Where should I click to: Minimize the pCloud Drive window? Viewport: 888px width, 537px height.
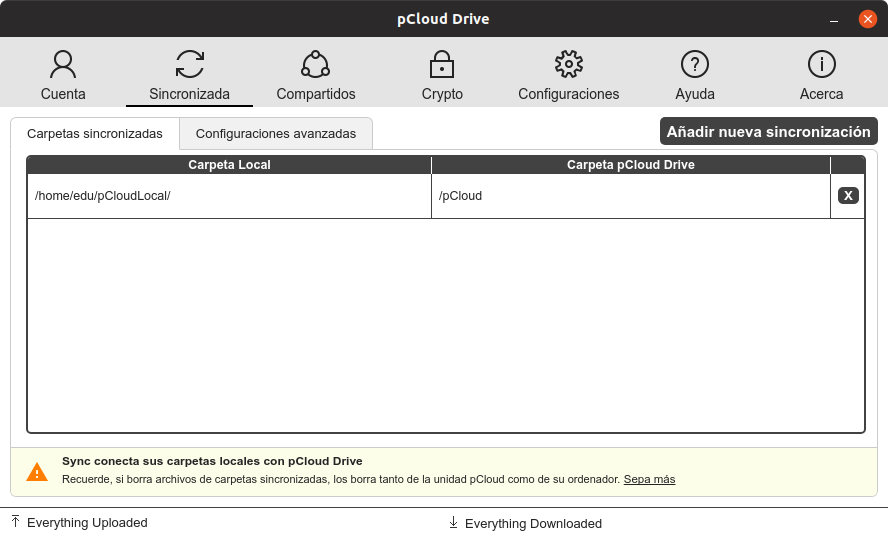(834, 20)
